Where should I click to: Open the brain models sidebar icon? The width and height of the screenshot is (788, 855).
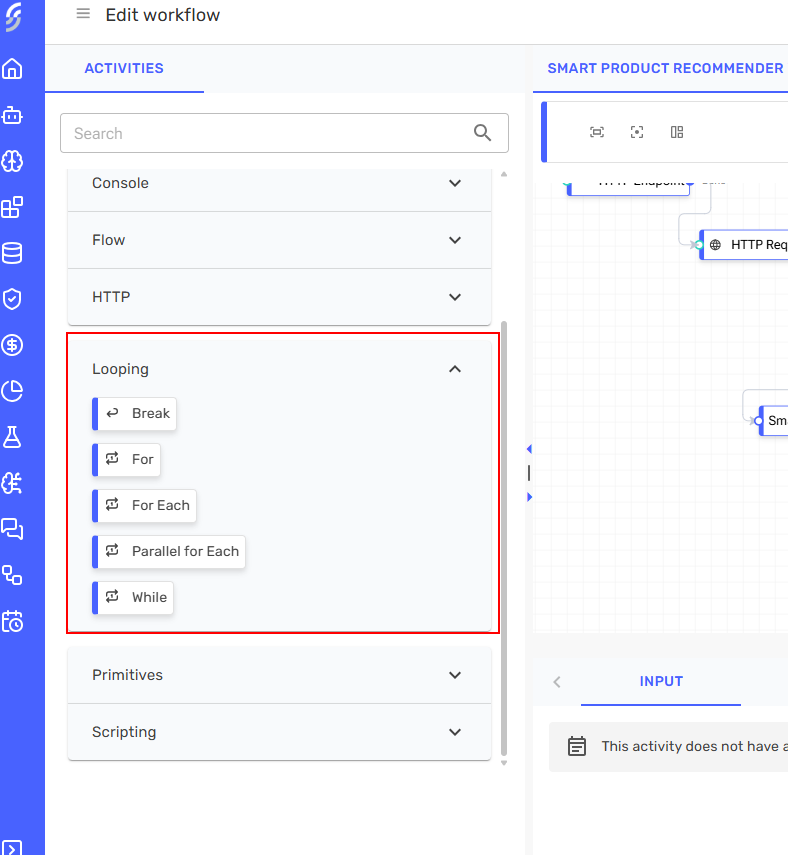tap(12, 161)
